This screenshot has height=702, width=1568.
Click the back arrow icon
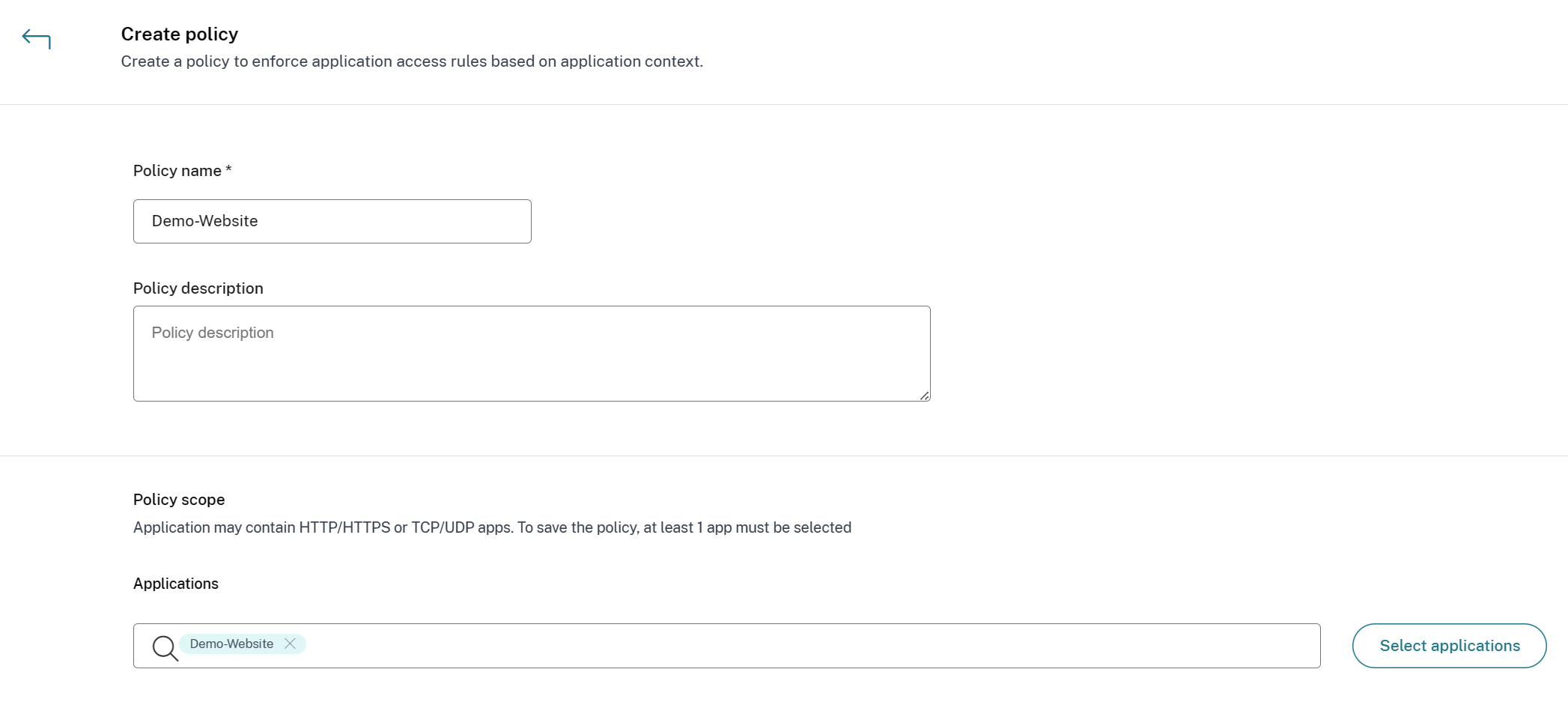tap(36, 38)
